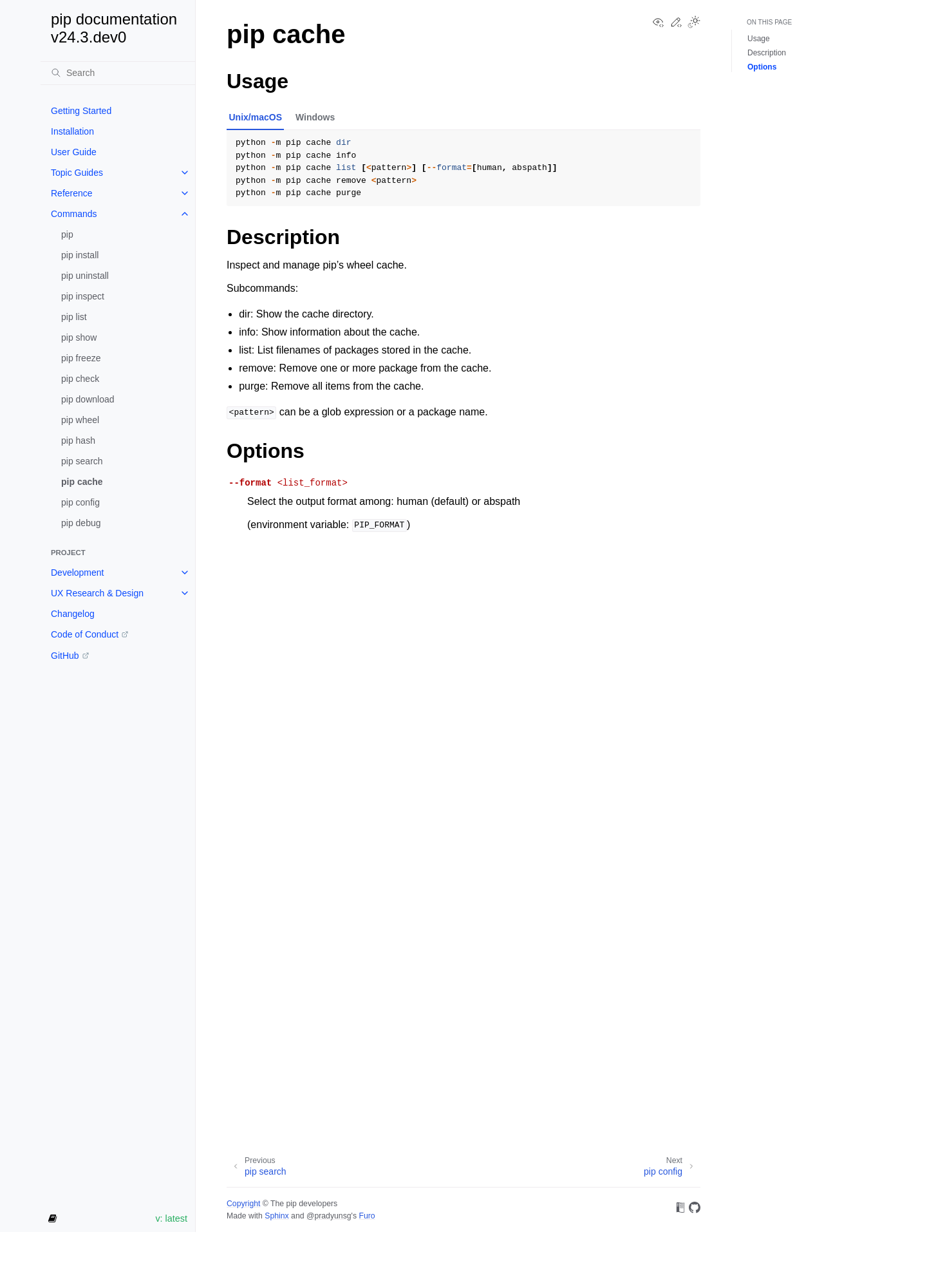The image size is (927, 1288).
Task: Expand the Development section chevron
Action: click(185, 573)
